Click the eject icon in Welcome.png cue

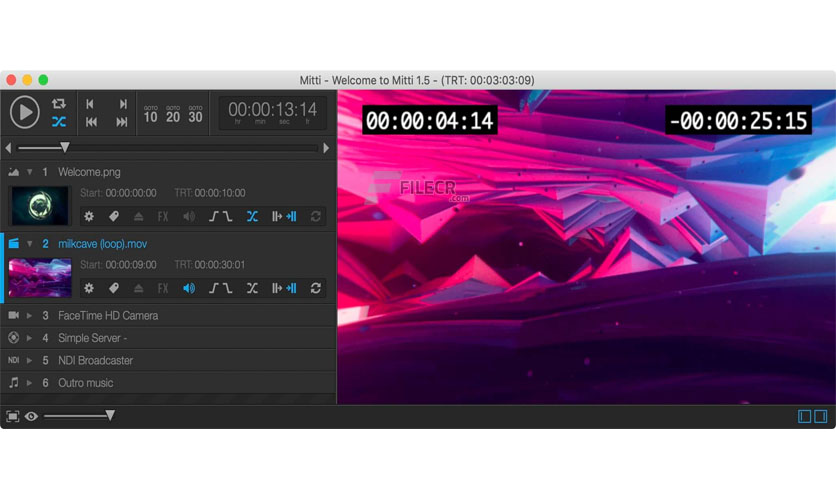click(x=138, y=216)
